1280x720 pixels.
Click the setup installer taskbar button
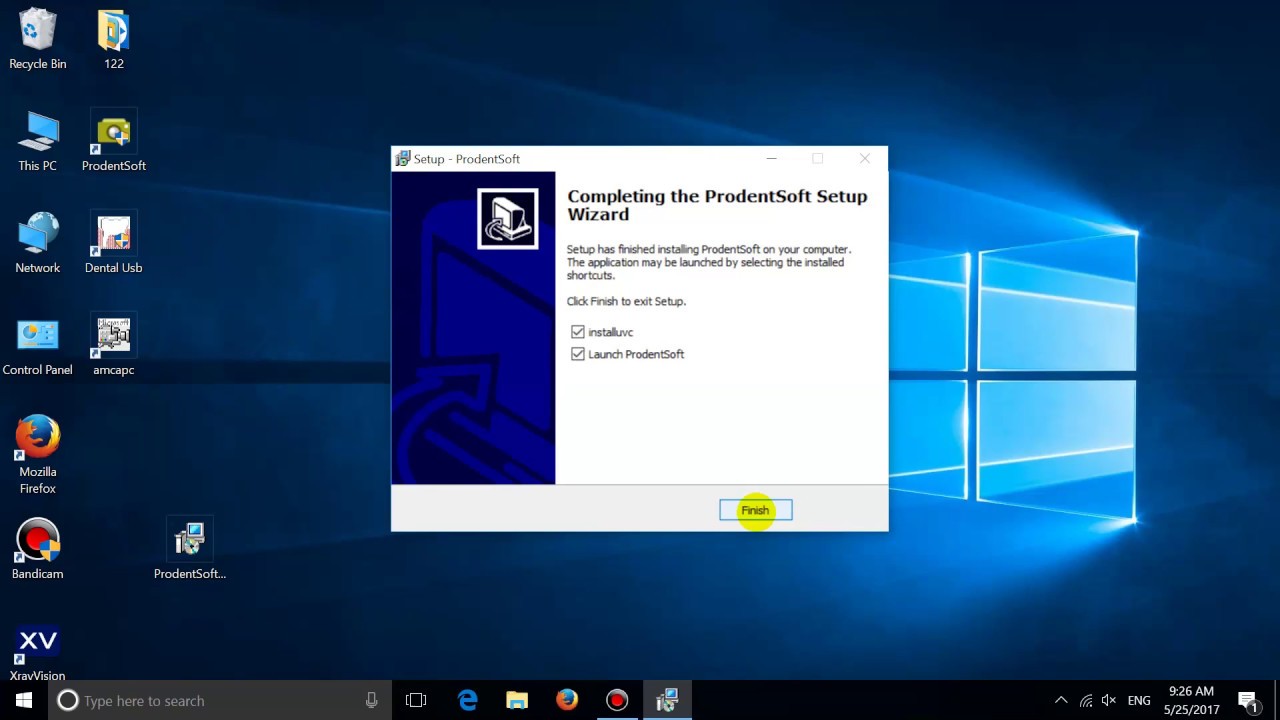pyautogui.click(x=667, y=701)
